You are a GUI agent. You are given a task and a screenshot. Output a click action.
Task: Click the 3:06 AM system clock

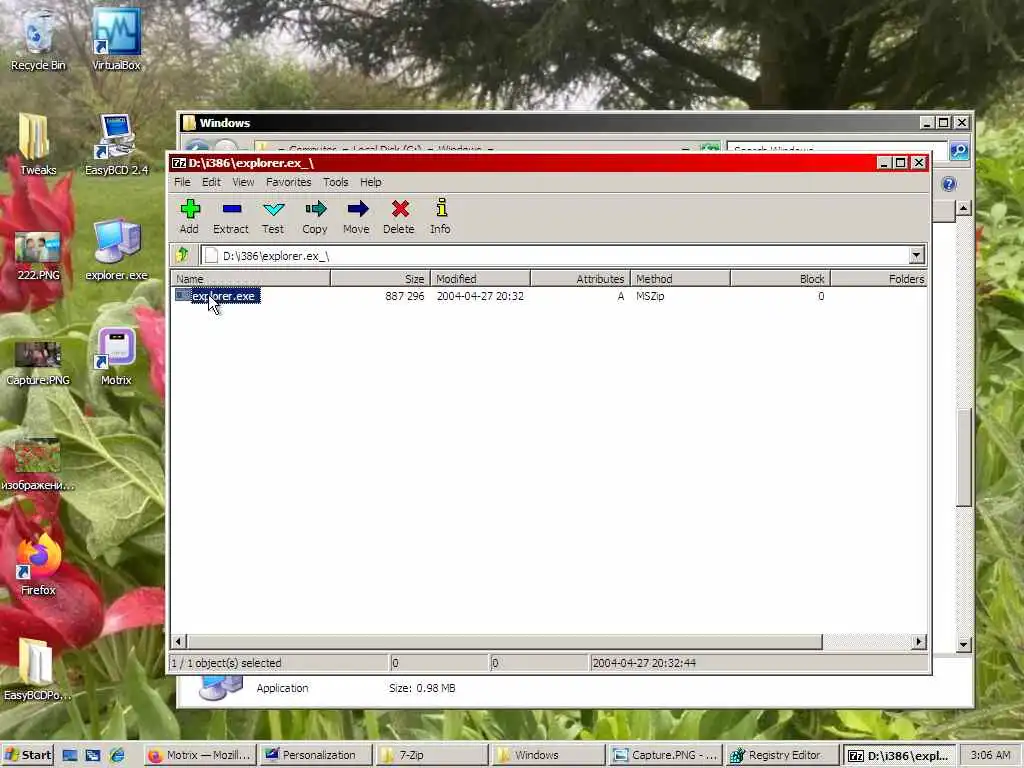click(x=990, y=755)
